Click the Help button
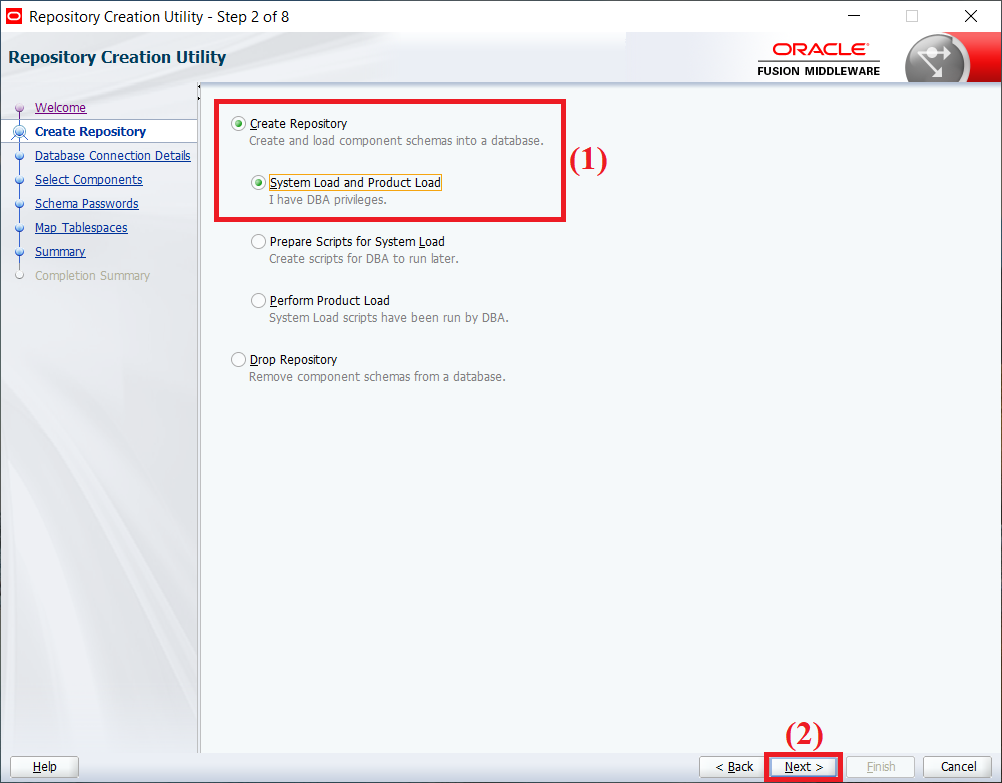This screenshot has height=783, width=1002. pyautogui.click(x=45, y=766)
